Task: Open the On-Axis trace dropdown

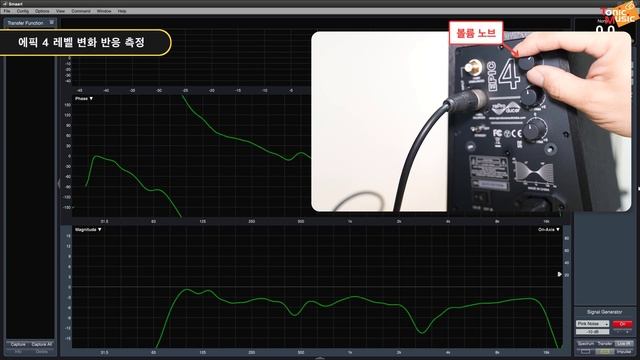Action: point(549,230)
